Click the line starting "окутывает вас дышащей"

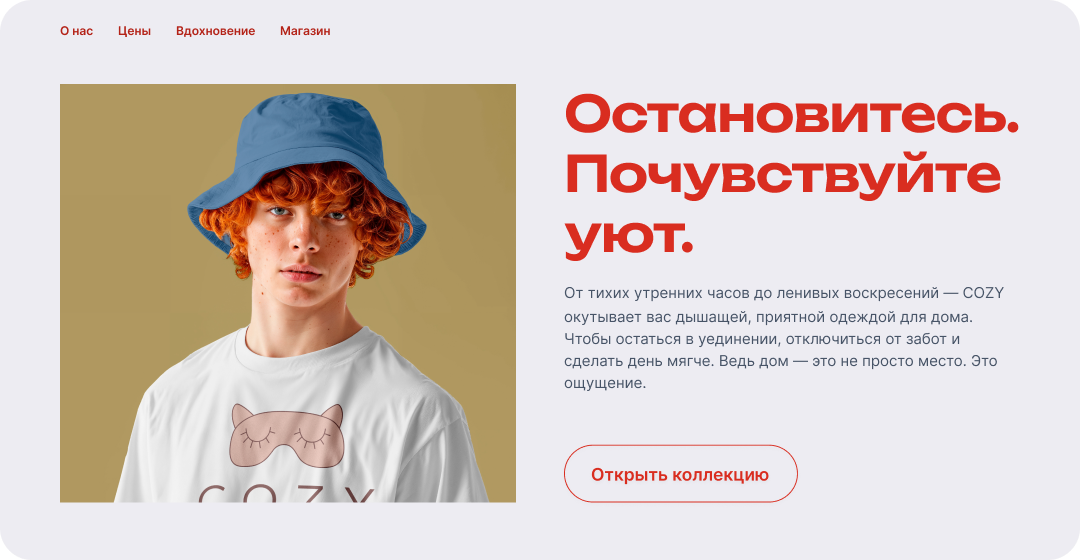click(x=769, y=318)
